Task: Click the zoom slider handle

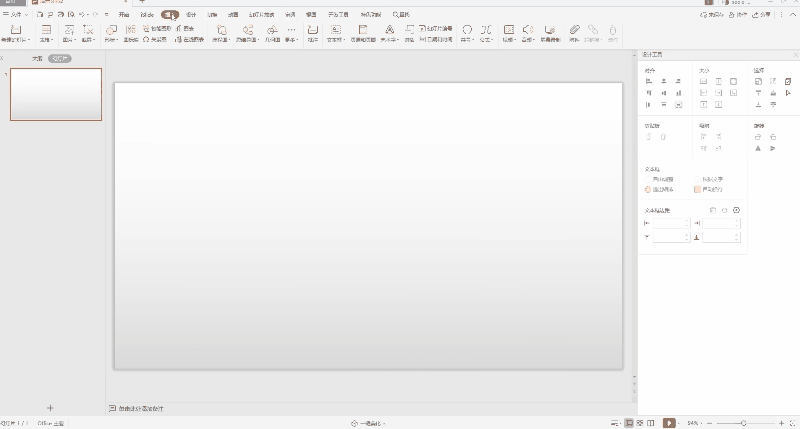Action: click(744, 423)
